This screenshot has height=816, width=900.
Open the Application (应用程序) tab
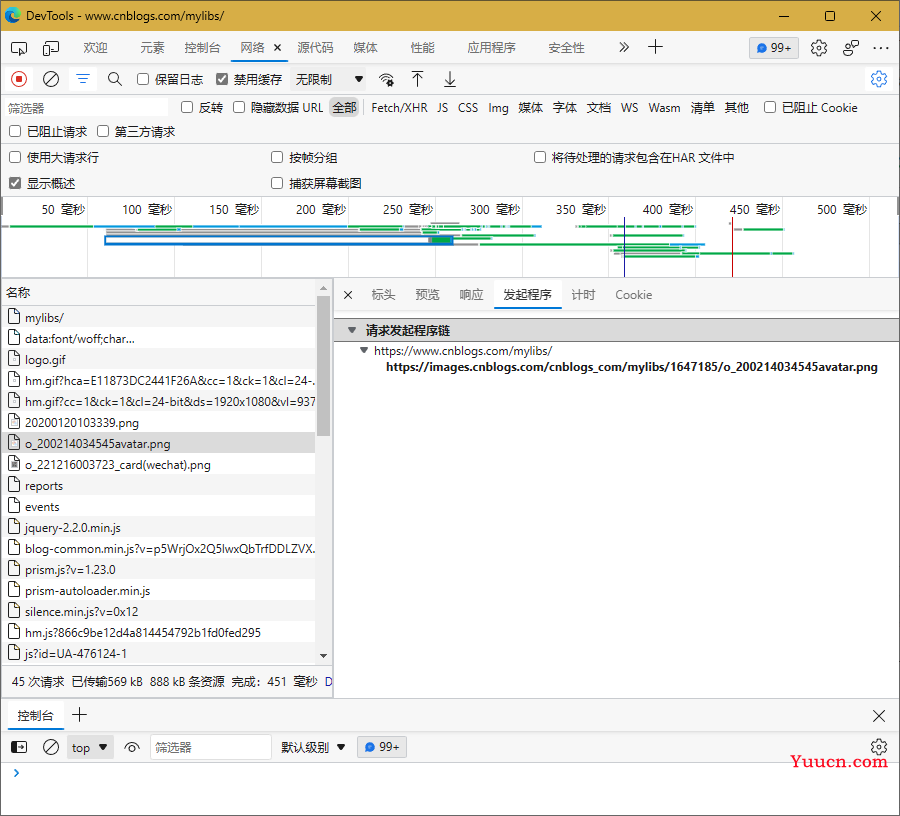click(x=491, y=48)
